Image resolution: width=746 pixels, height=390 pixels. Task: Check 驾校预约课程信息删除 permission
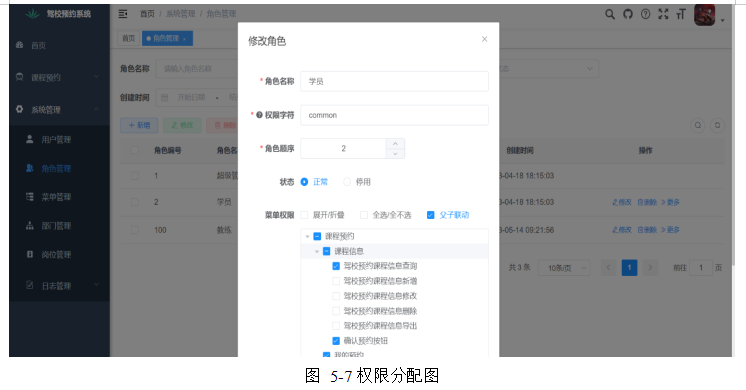pos(336,311)
